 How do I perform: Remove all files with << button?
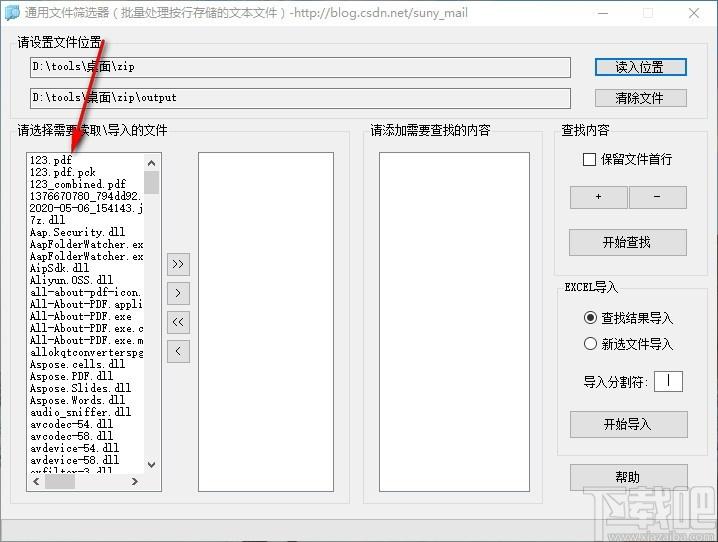178,322
